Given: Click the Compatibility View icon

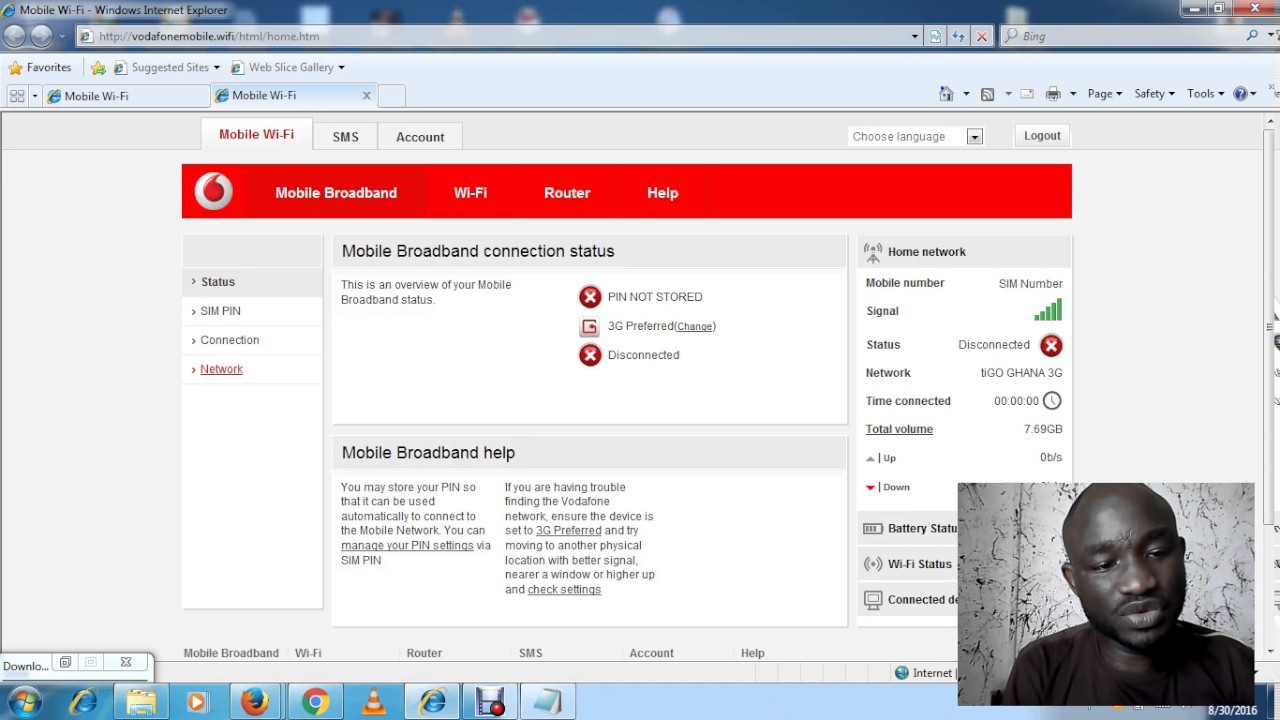Looking at the screenshot, I should pos(935,36).
